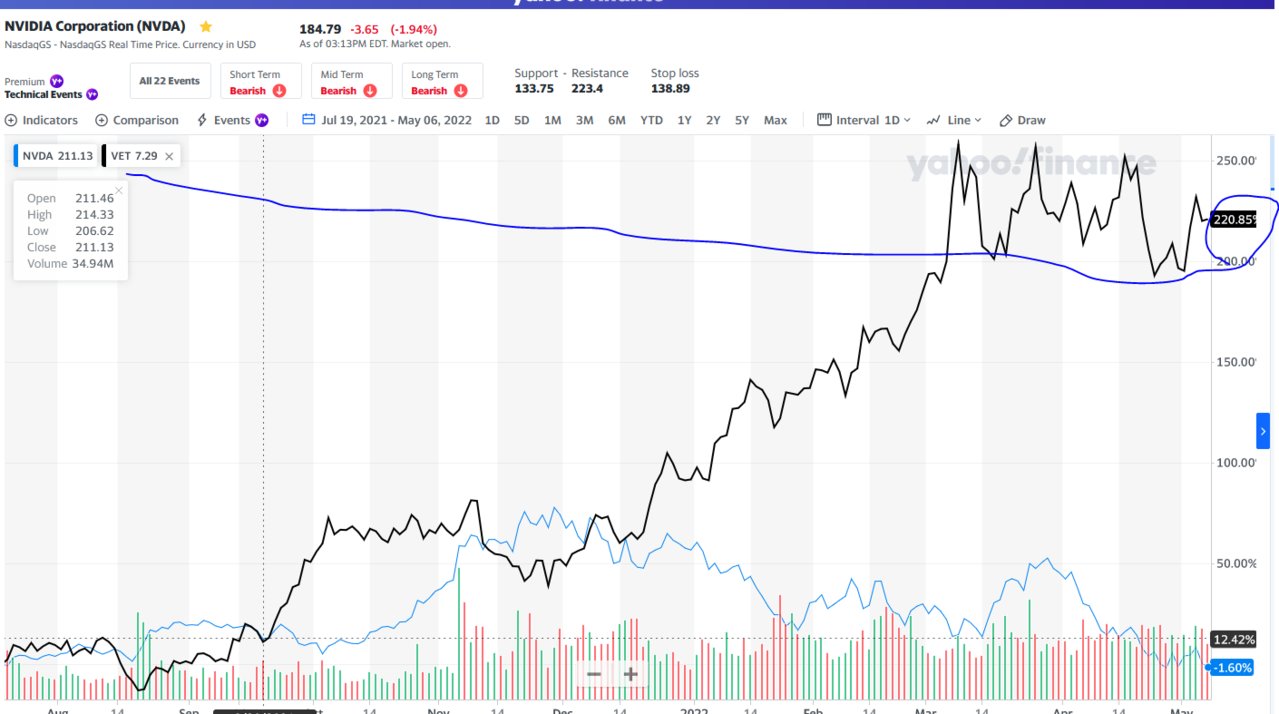Pick the 5Y time range
Viewport: 1279px width, 714px height.
742,120
